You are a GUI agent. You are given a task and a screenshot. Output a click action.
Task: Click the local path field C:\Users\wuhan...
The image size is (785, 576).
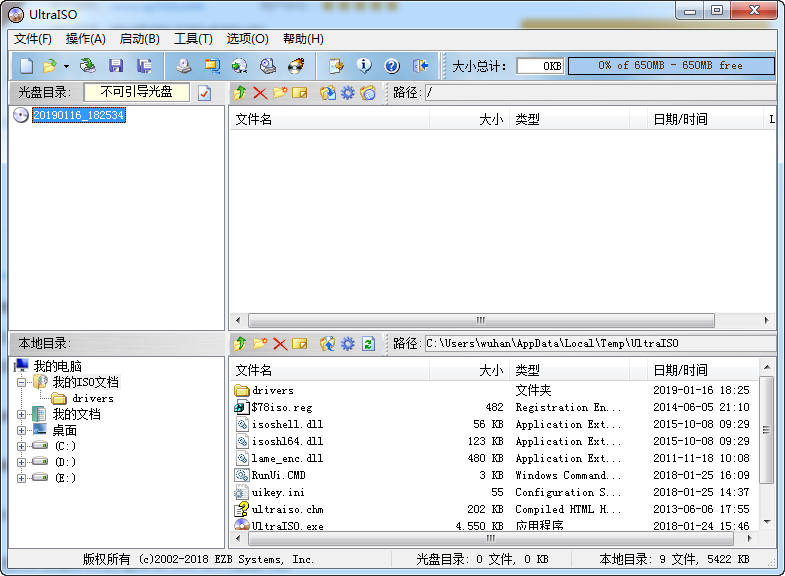(x=600, y=344)
